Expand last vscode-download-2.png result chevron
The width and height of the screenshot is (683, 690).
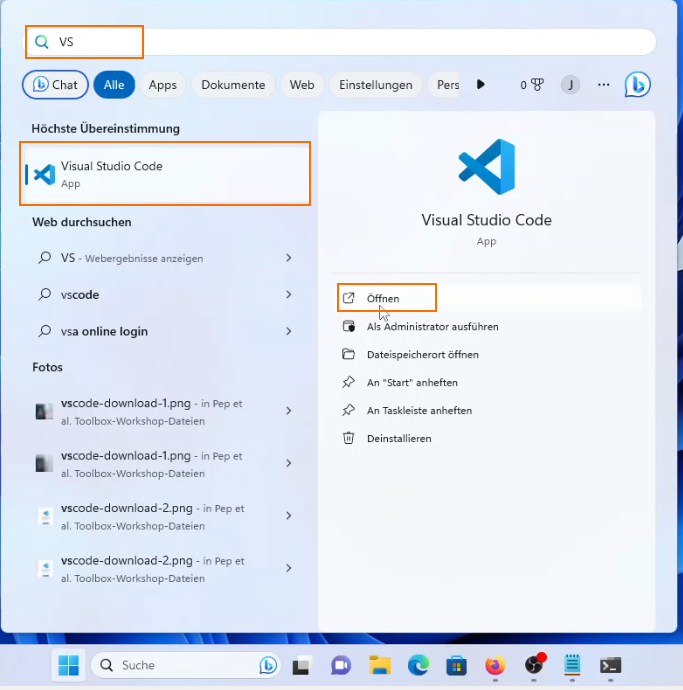[x=289, y=568]
